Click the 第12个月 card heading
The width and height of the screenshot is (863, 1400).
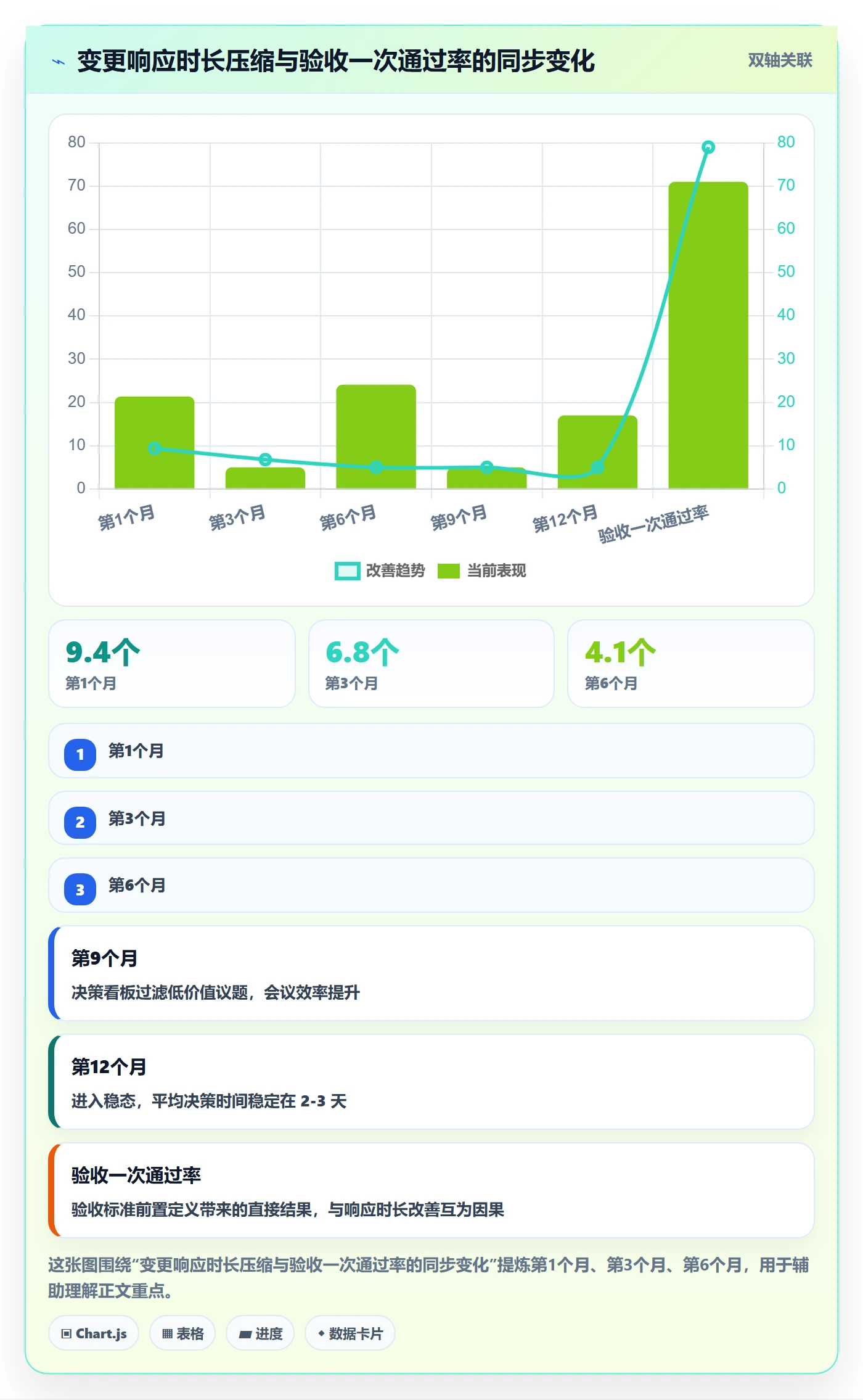108,1067
